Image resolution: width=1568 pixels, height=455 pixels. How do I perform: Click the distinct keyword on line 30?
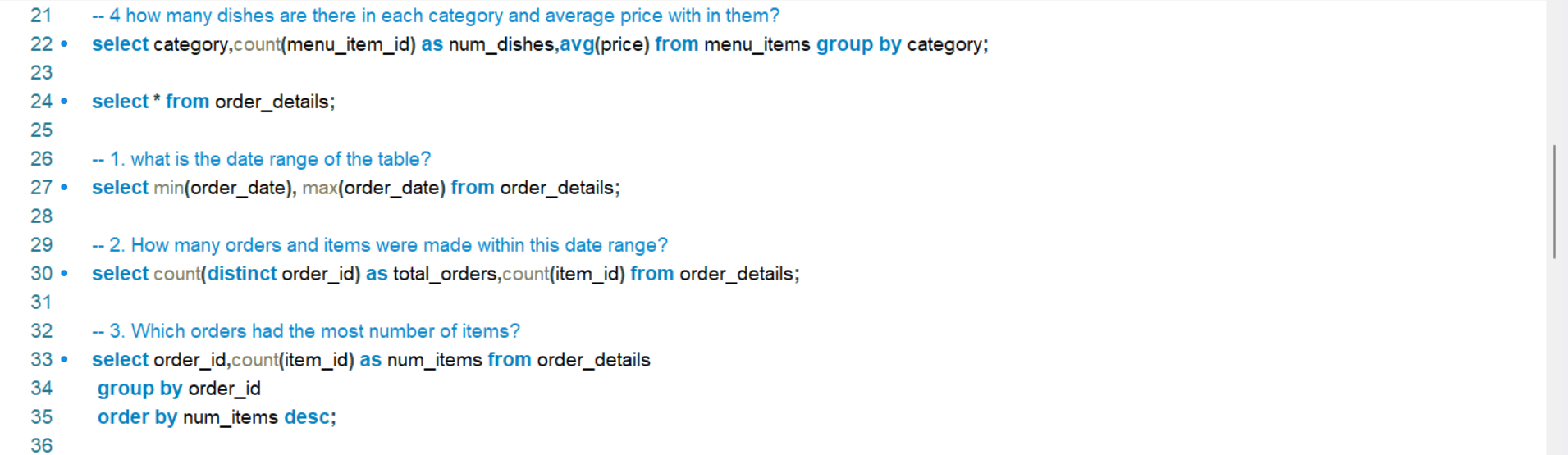click(x=242, y=274)
